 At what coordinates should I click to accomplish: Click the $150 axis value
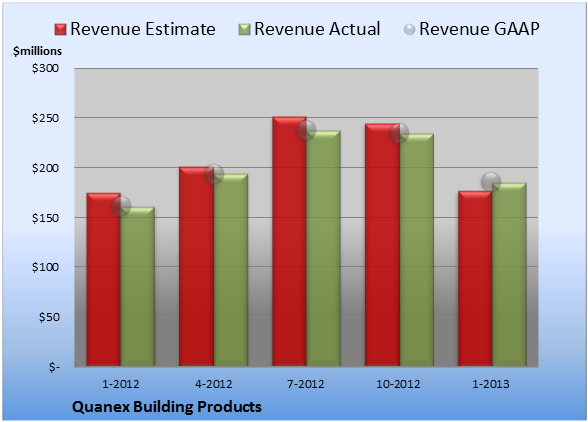(45, 218)
